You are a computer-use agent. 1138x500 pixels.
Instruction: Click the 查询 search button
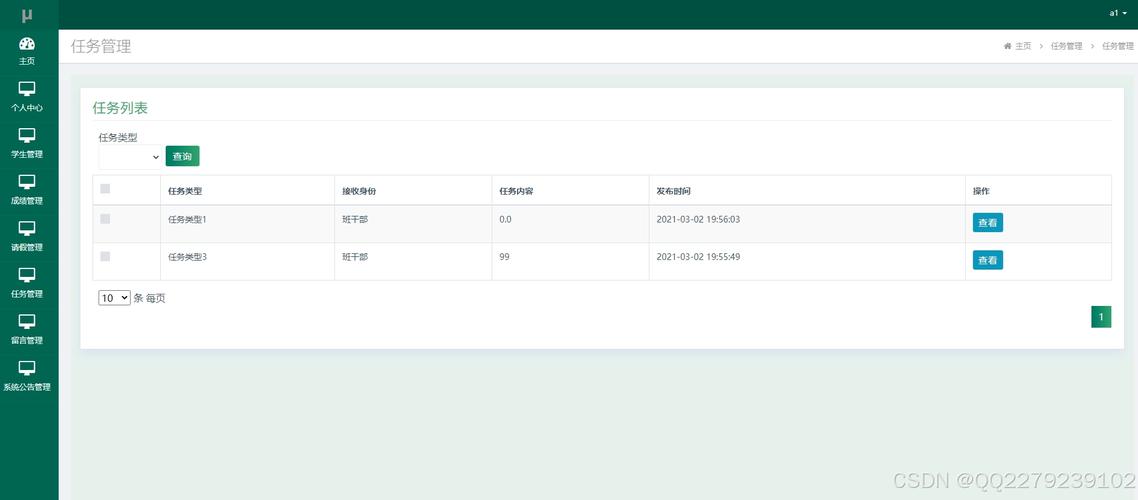point(182,156)
